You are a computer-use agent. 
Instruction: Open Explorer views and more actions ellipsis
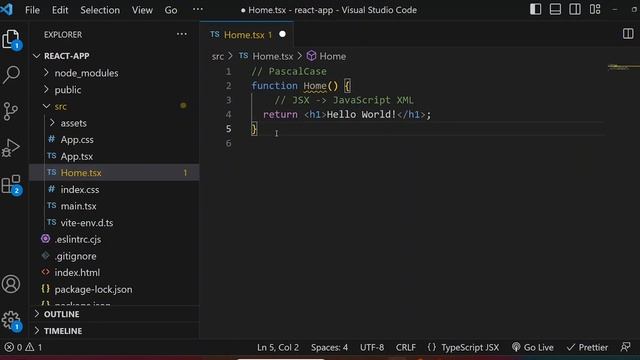[x=182, y=34]
